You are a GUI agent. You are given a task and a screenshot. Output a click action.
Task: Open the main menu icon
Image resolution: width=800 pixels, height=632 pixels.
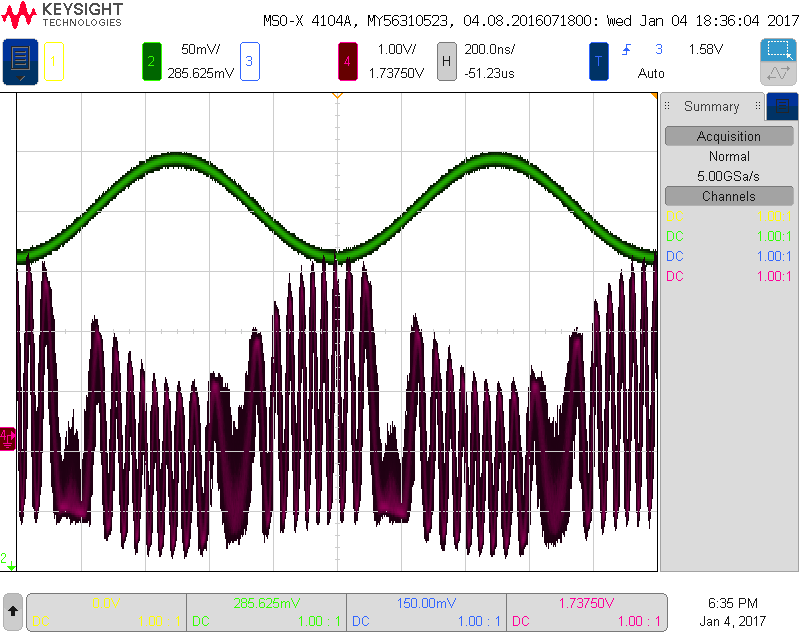pyautogui.click(x=20, y=62)
